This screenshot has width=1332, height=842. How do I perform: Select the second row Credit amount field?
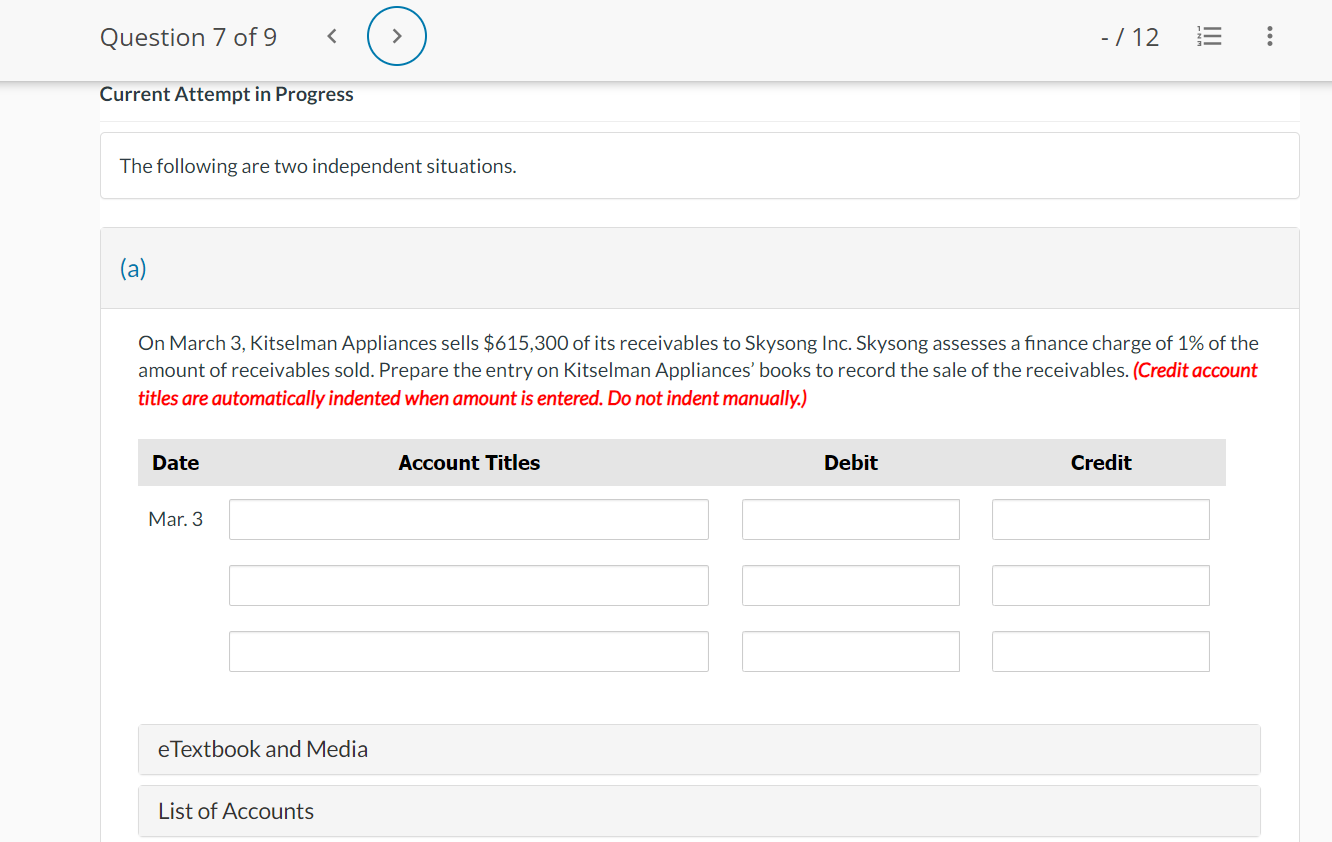tap(1101, 585)
